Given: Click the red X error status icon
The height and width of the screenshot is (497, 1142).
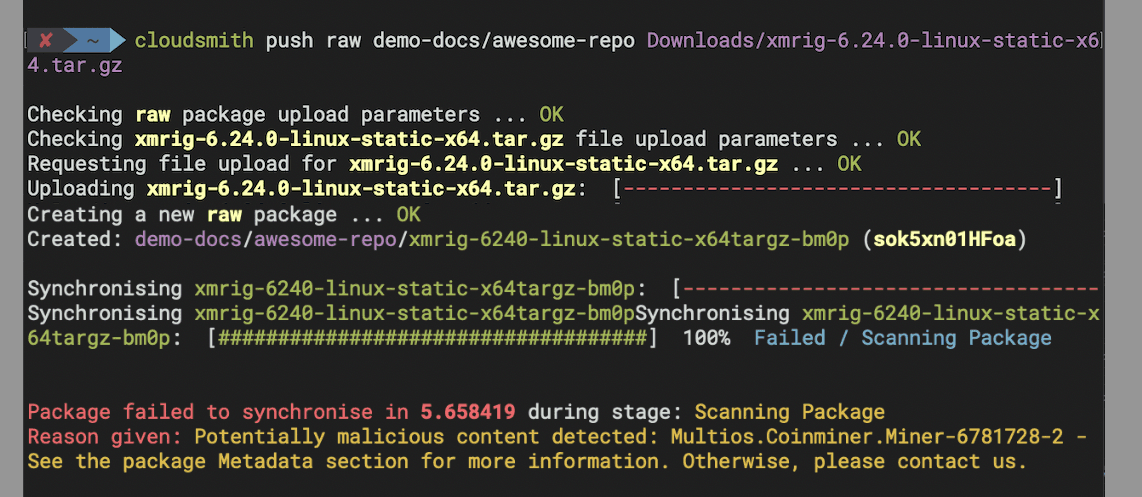Looking at the screenshot, I should pyautogui.click(x=46, y=41).
